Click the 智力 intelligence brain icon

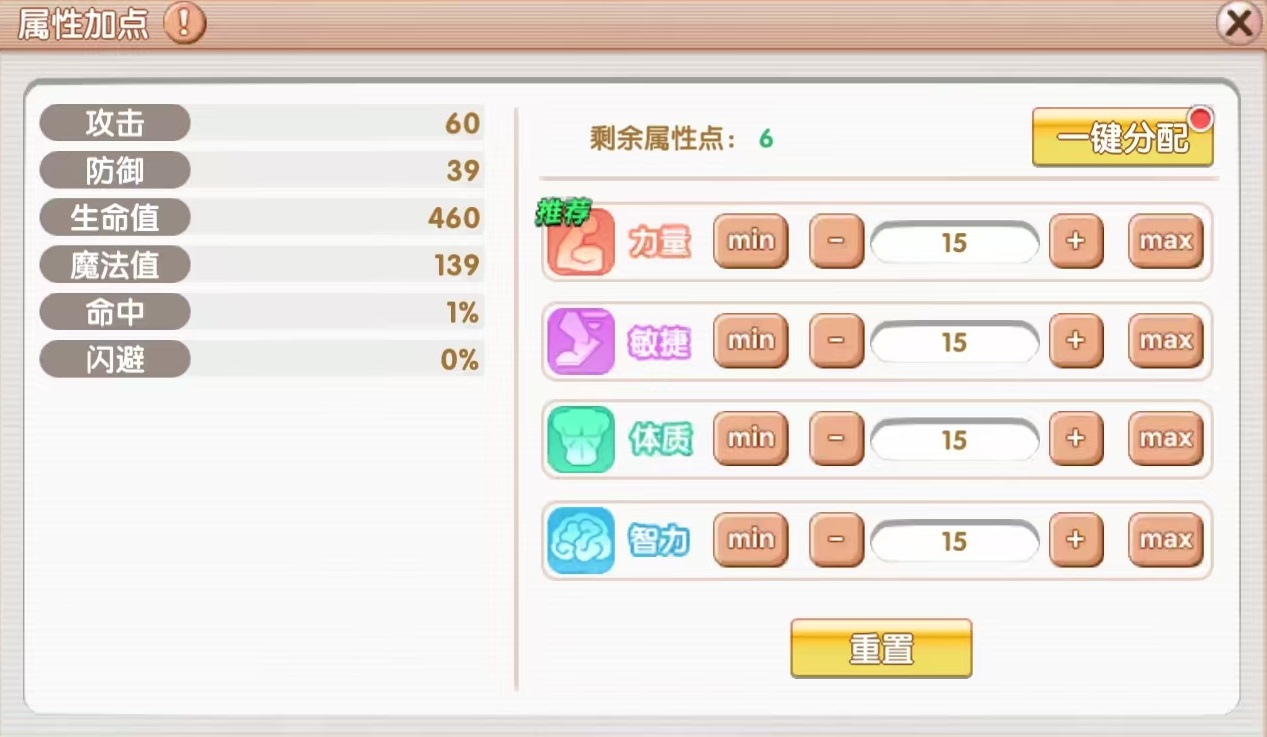click(x=581, y=540)
